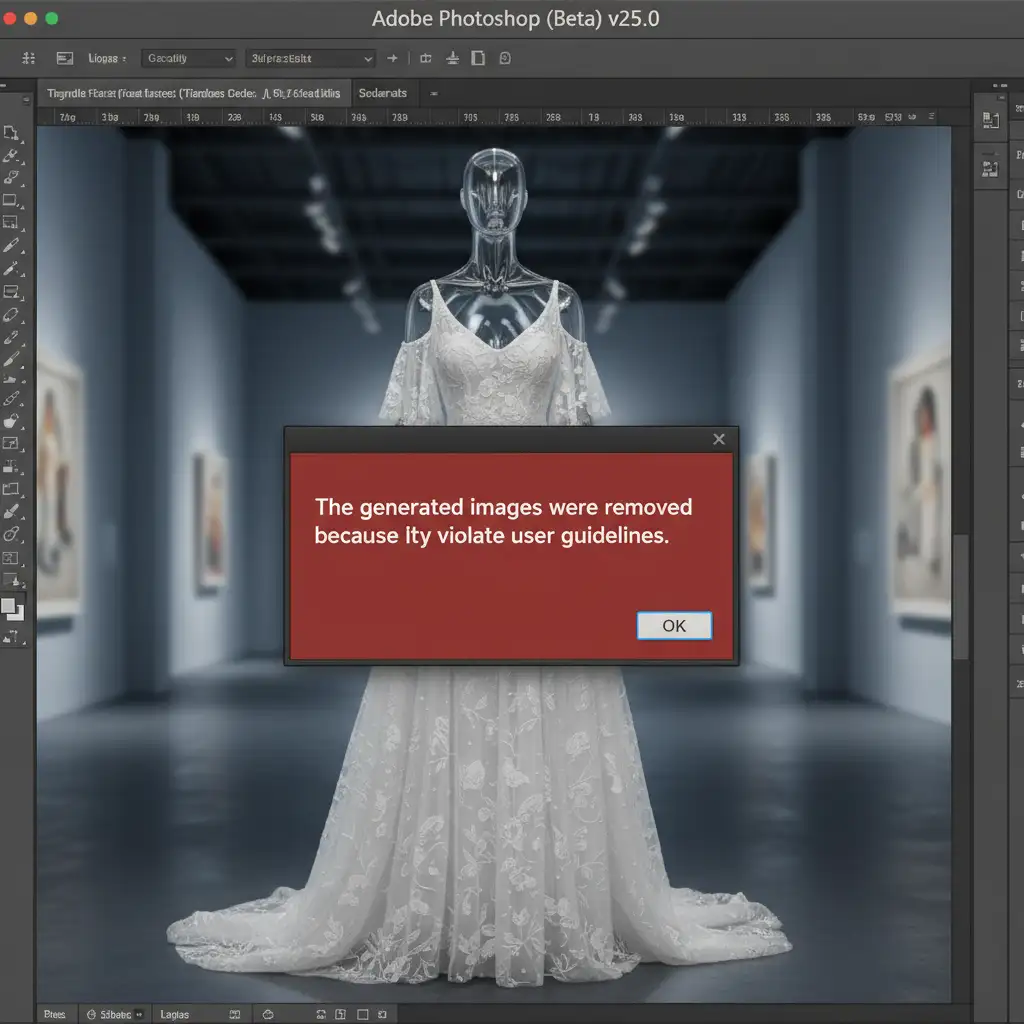Click the vertical scrollbar beside the canvas
The height and width of the screenshot is (1024, 1024).
961,596
